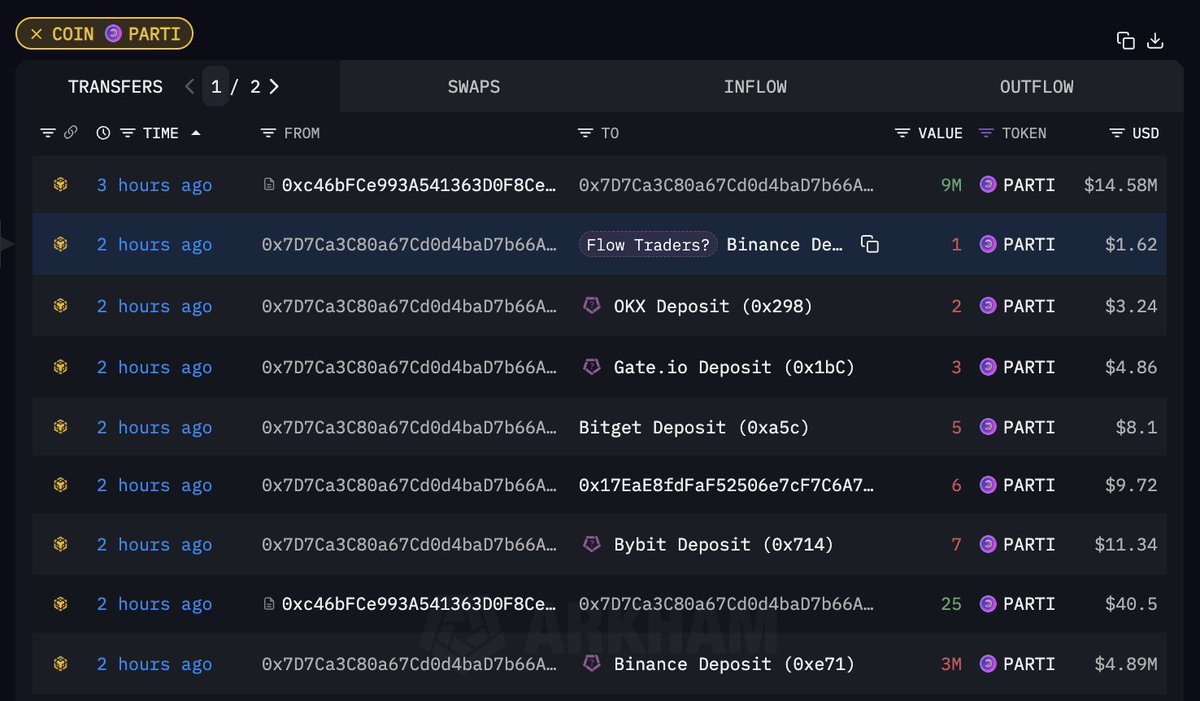This screenshot has height=701, width=1200.
Task: Click the OKX Deposit entity logo
Action: click(x=592, y=306)
